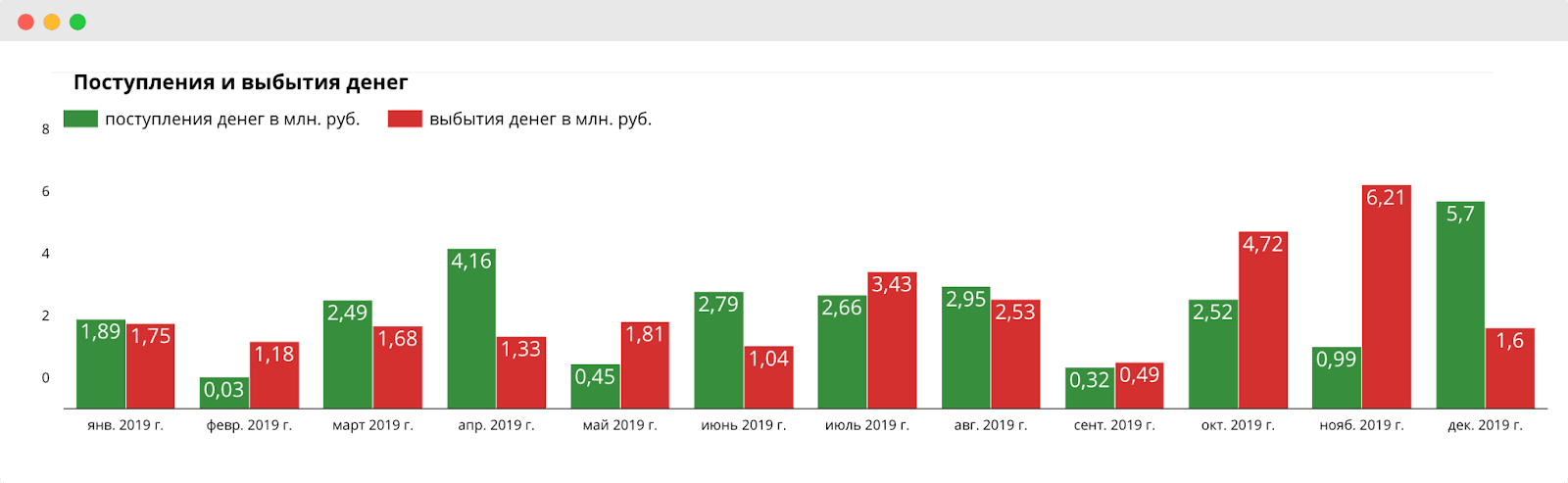Screen dimensions: 1568x483
Task: Select the red May bar showing 1,81
Action: [x=645, y=365]
